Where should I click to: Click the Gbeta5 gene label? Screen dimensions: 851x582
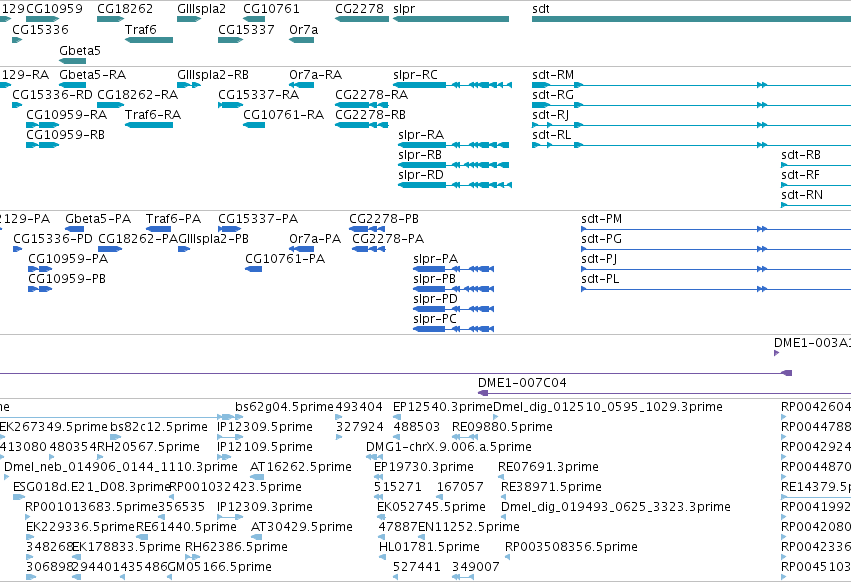point(80,50)
